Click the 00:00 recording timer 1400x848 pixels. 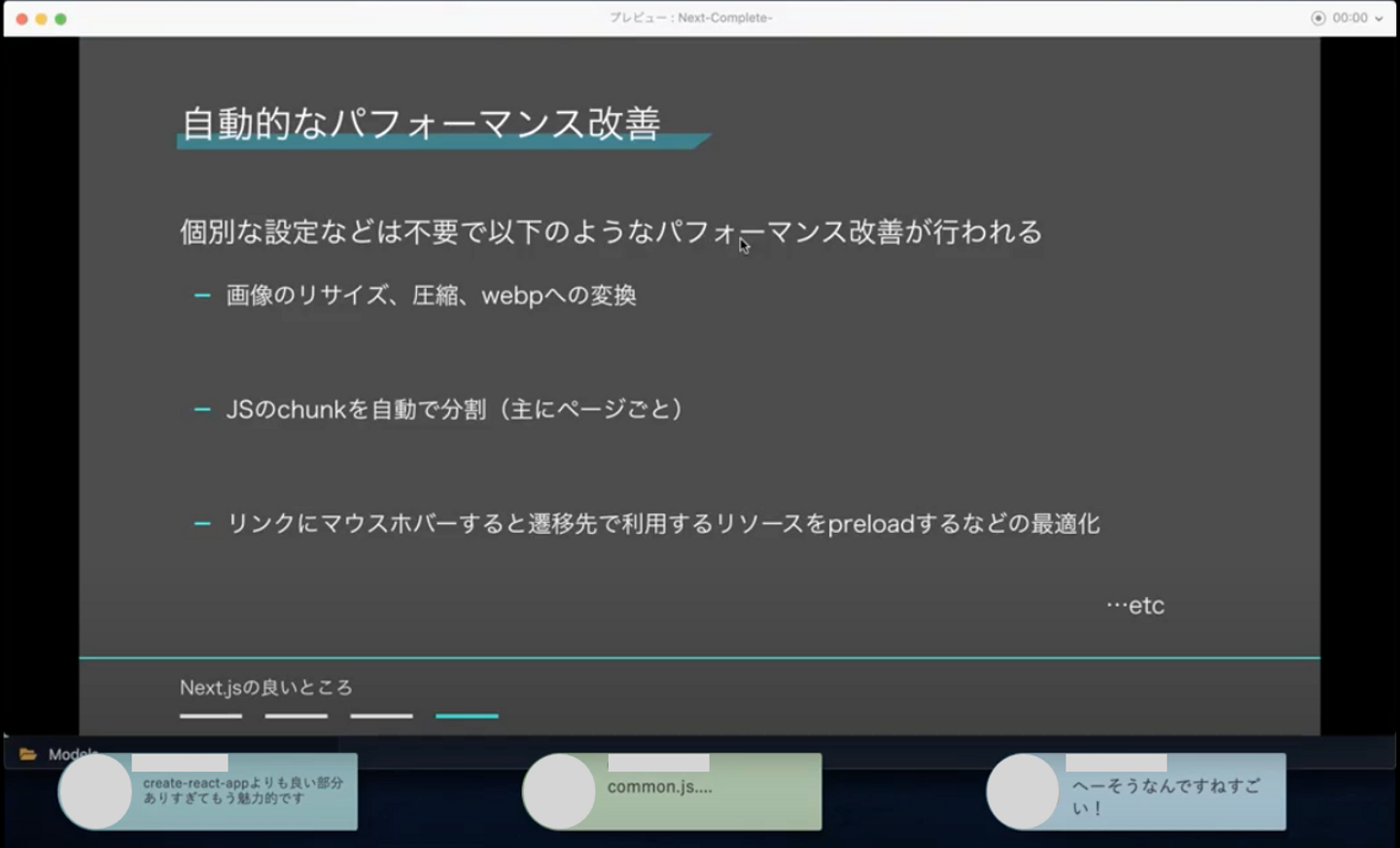tap(1349, 18)
